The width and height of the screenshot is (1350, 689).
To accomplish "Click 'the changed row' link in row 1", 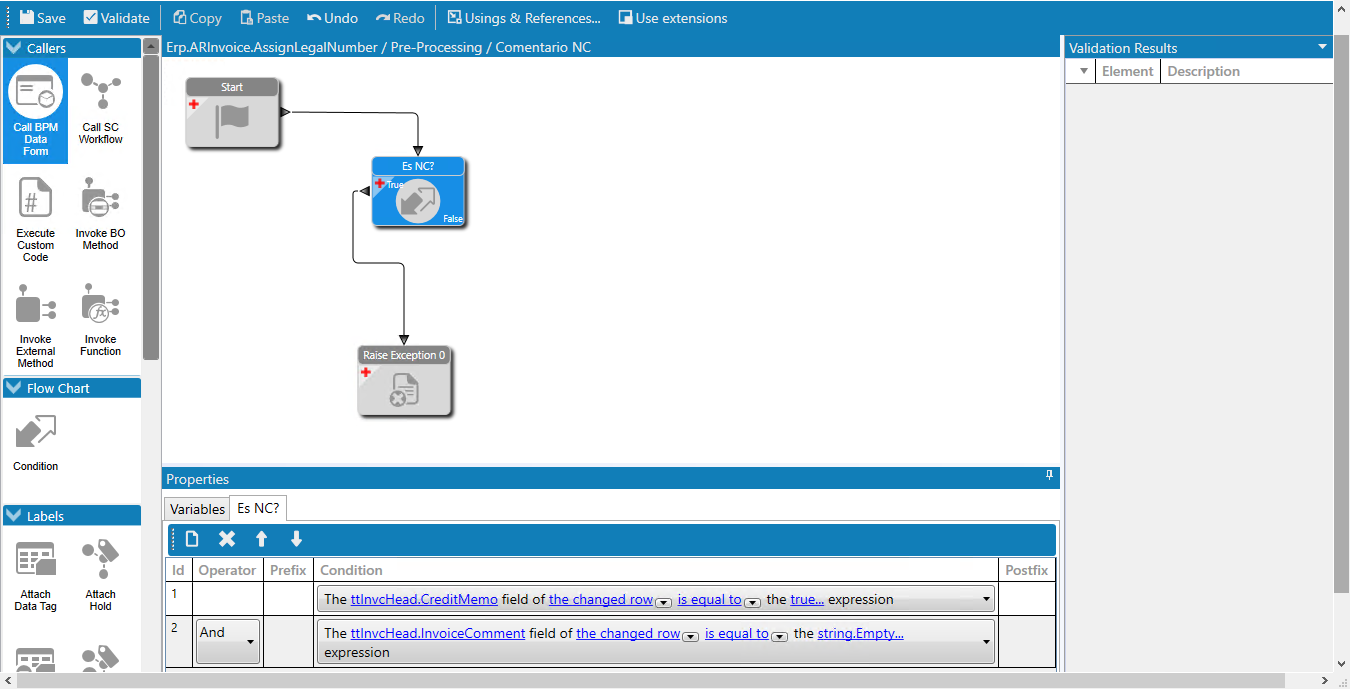I will (x=601, y=600).
